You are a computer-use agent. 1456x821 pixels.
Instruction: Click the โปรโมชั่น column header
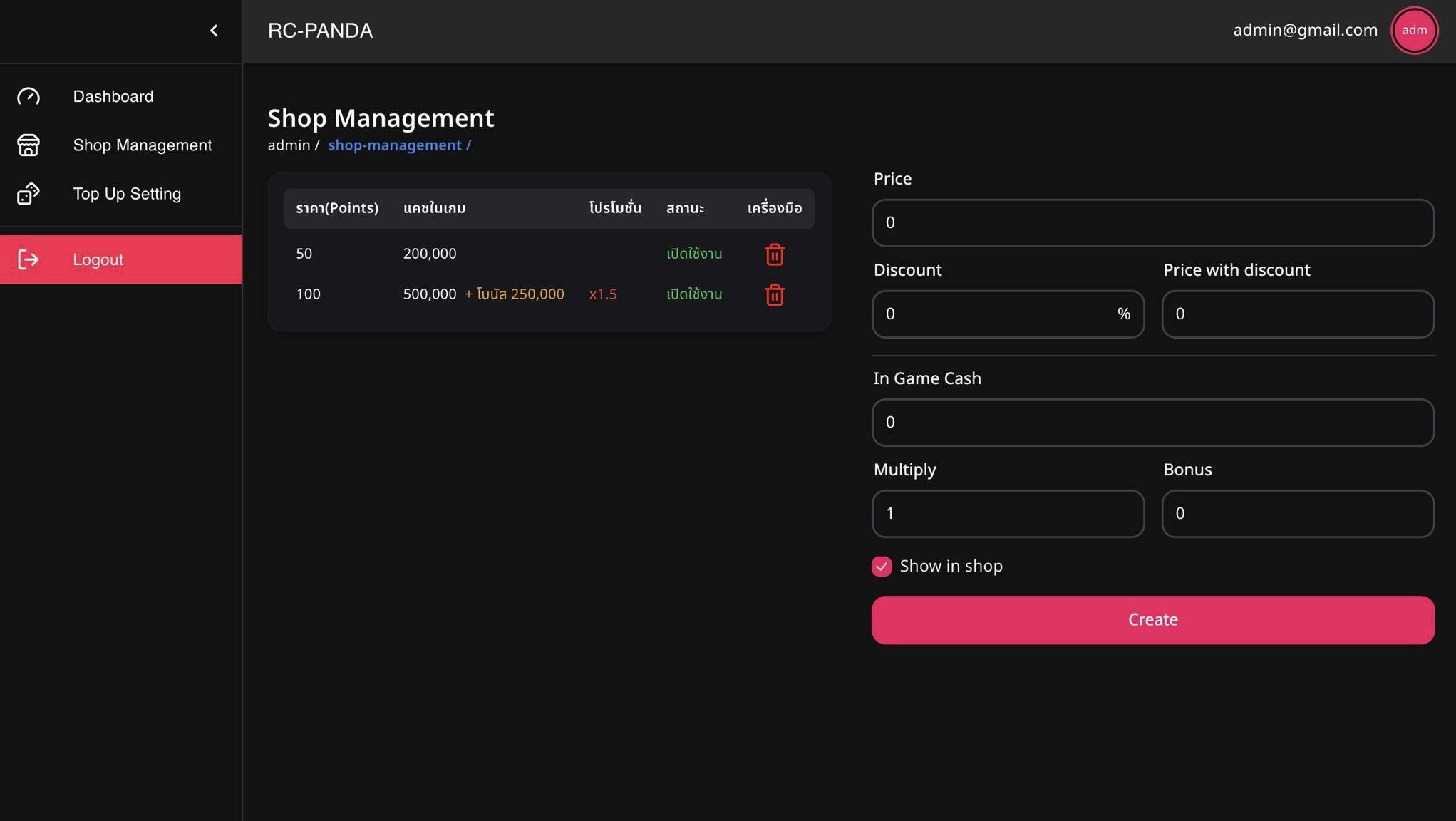point(615,208)
